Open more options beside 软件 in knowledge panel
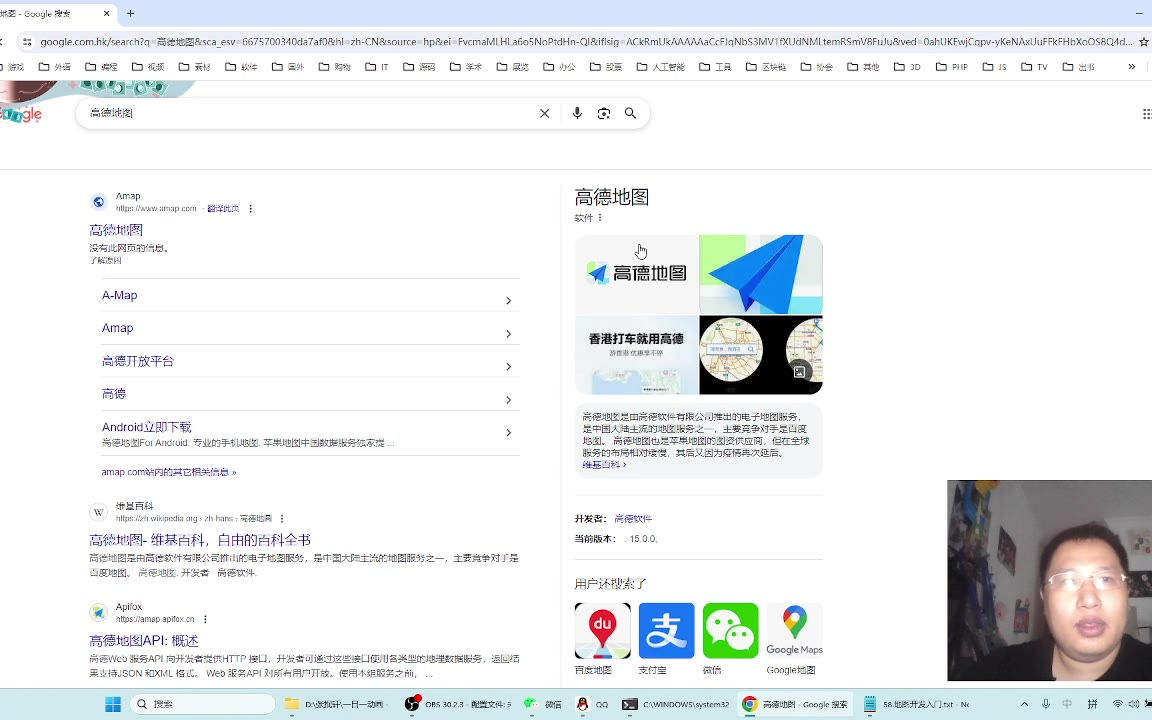1152x720 pixels. (600, 217)
